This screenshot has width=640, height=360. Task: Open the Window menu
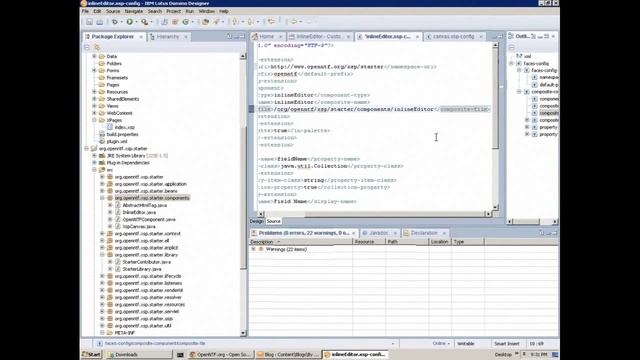click(x=207, y=11)
